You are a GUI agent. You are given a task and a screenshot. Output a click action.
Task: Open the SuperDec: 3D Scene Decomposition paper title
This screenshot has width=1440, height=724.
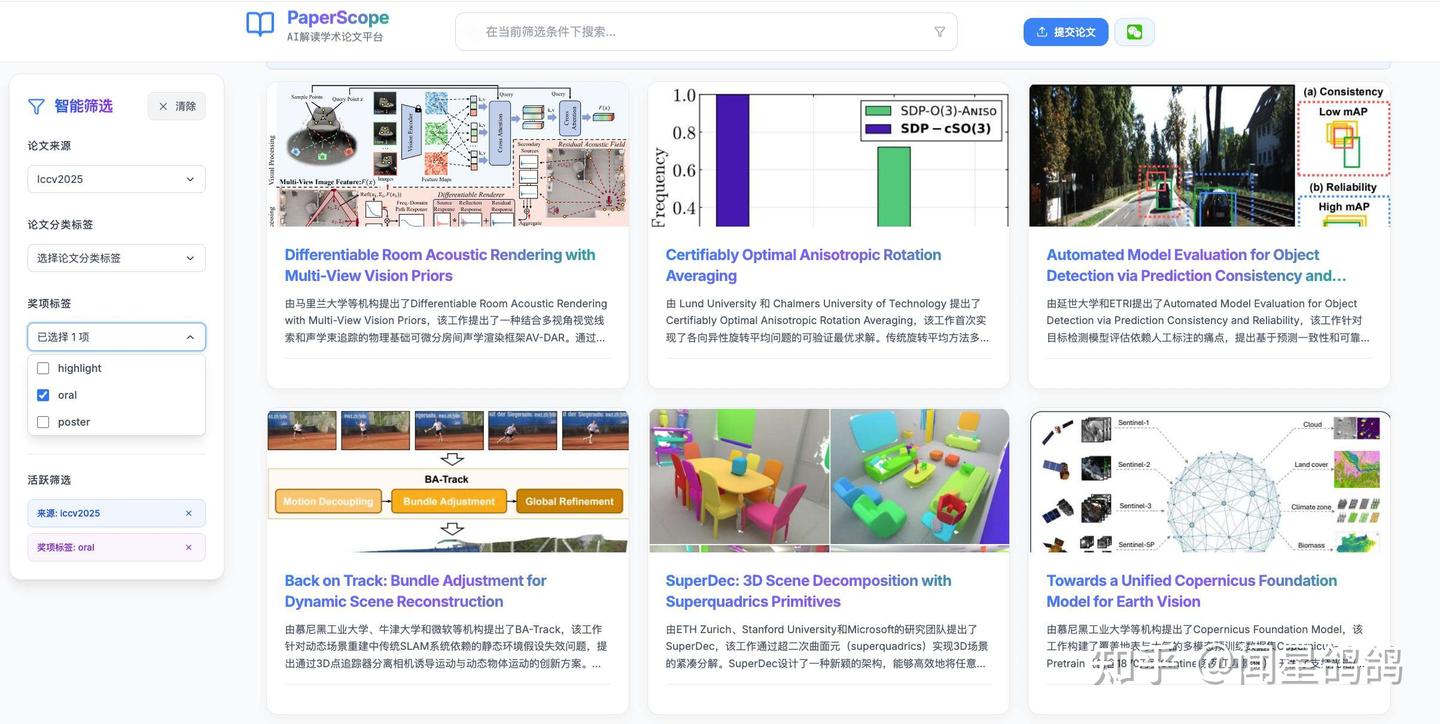tap(808, 590)
